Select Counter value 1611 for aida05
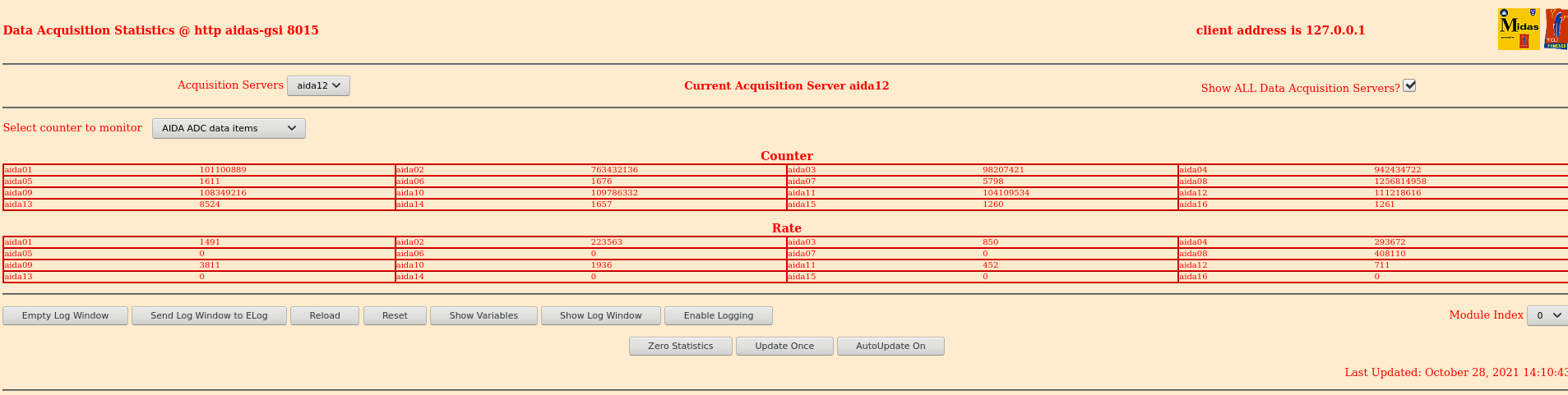The height and width of the screenshot is (395, 1568). (210, 181)
